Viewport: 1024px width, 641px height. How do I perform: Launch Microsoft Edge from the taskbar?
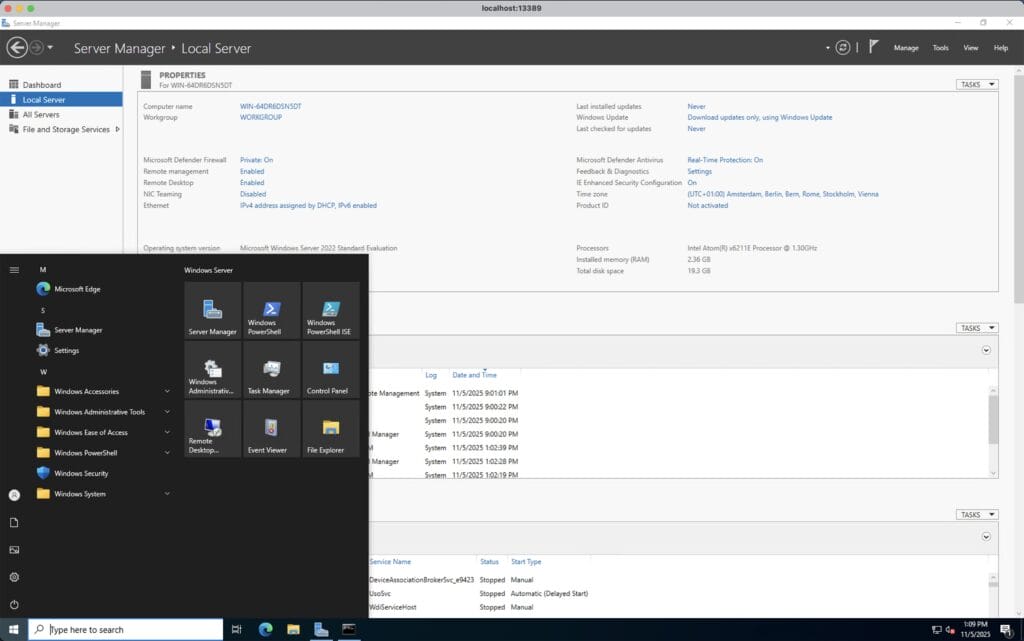(x=265, y=629)
